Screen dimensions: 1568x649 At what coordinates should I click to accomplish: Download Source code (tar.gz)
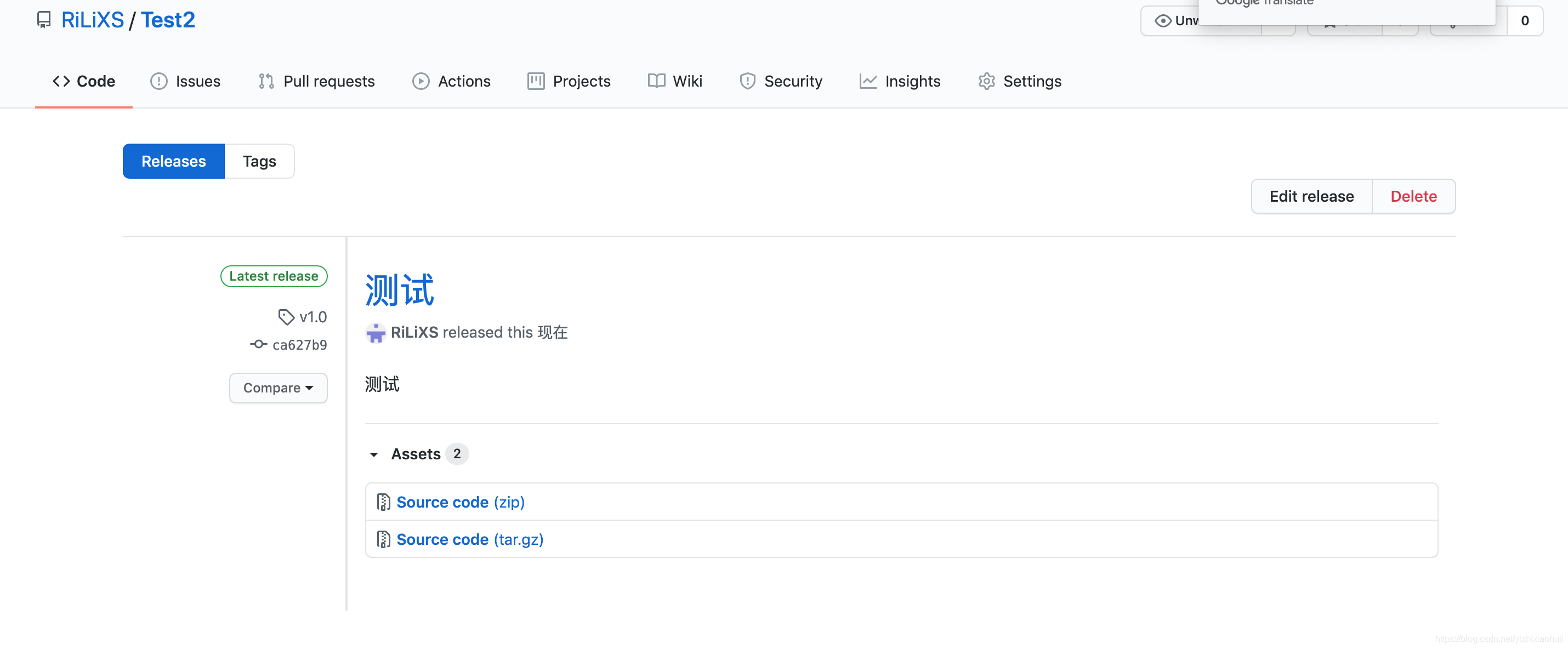(x=469, y=539)
